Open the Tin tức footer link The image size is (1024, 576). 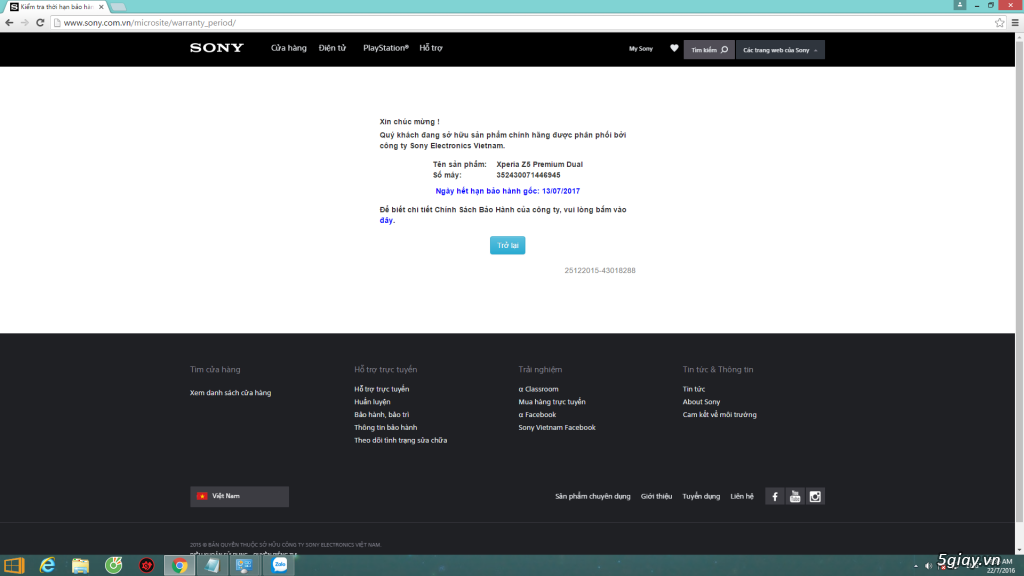[694, 389]
